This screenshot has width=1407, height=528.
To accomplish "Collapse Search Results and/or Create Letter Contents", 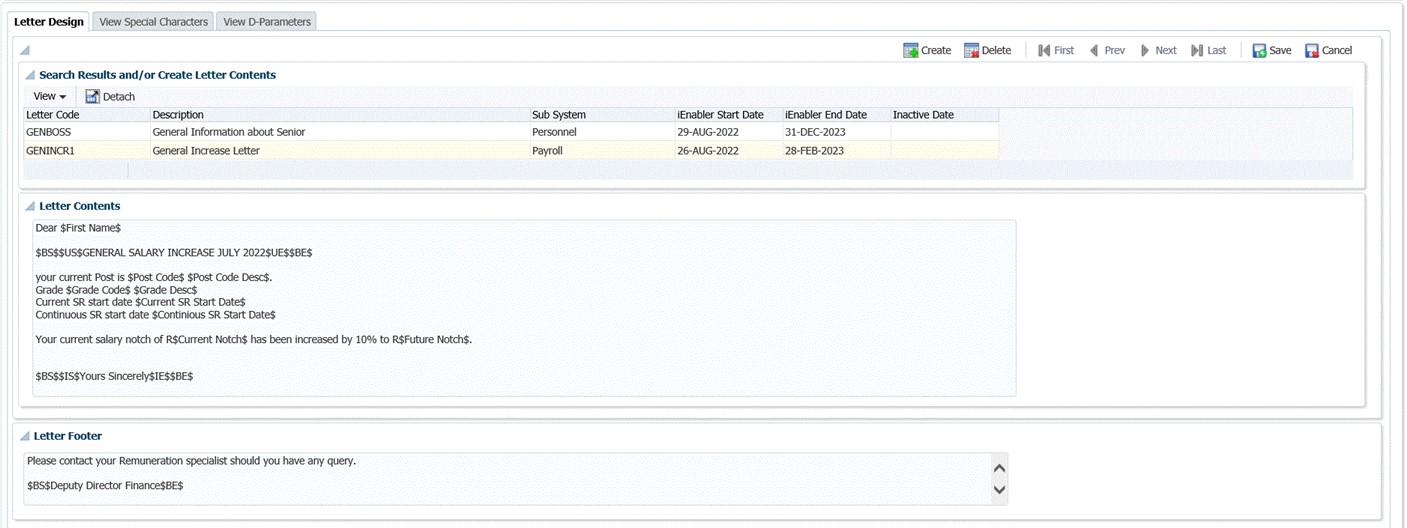I will tap(30, 76).
